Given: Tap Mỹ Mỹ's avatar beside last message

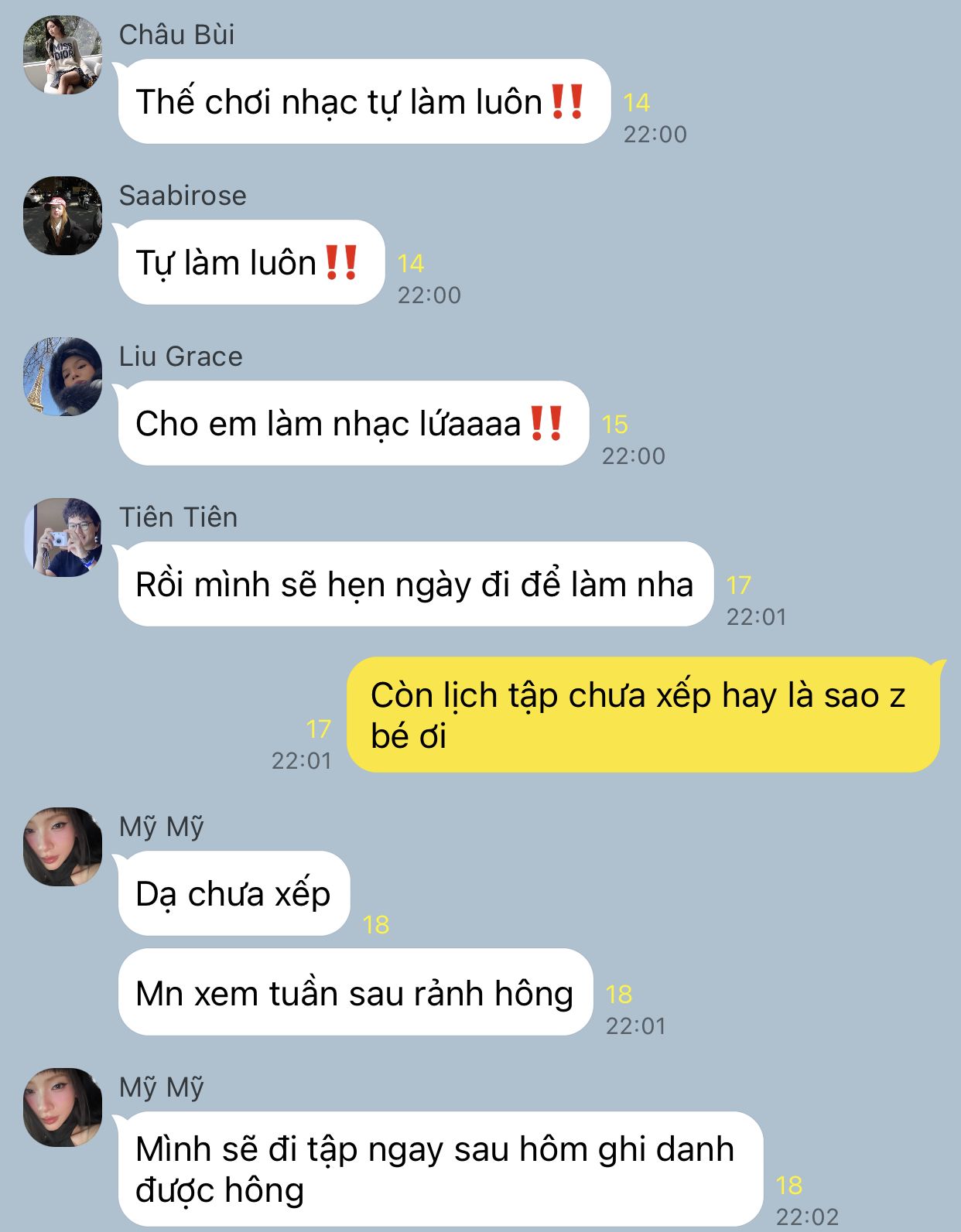Looking at the screenshot, I should (62, 1107).
